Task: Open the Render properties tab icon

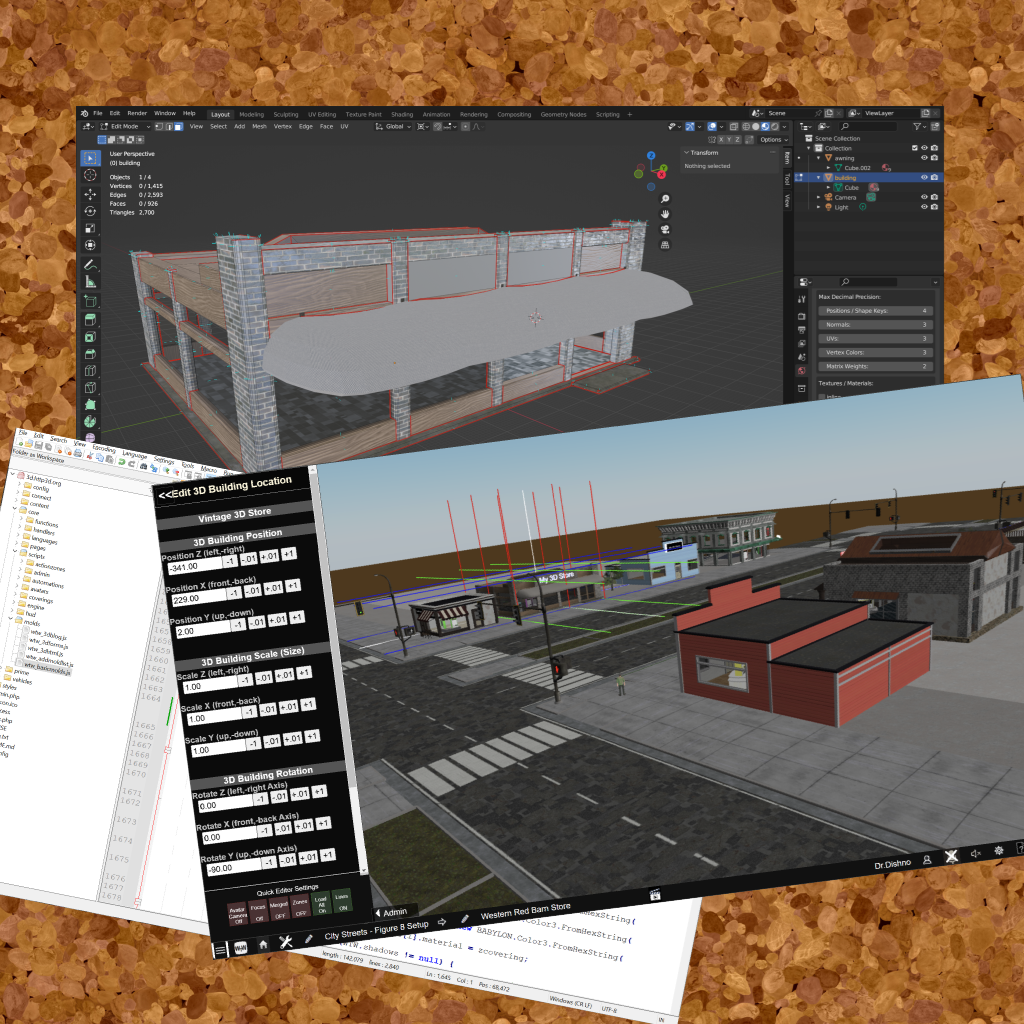Action: pyautogui.click(x=802, y=316)
